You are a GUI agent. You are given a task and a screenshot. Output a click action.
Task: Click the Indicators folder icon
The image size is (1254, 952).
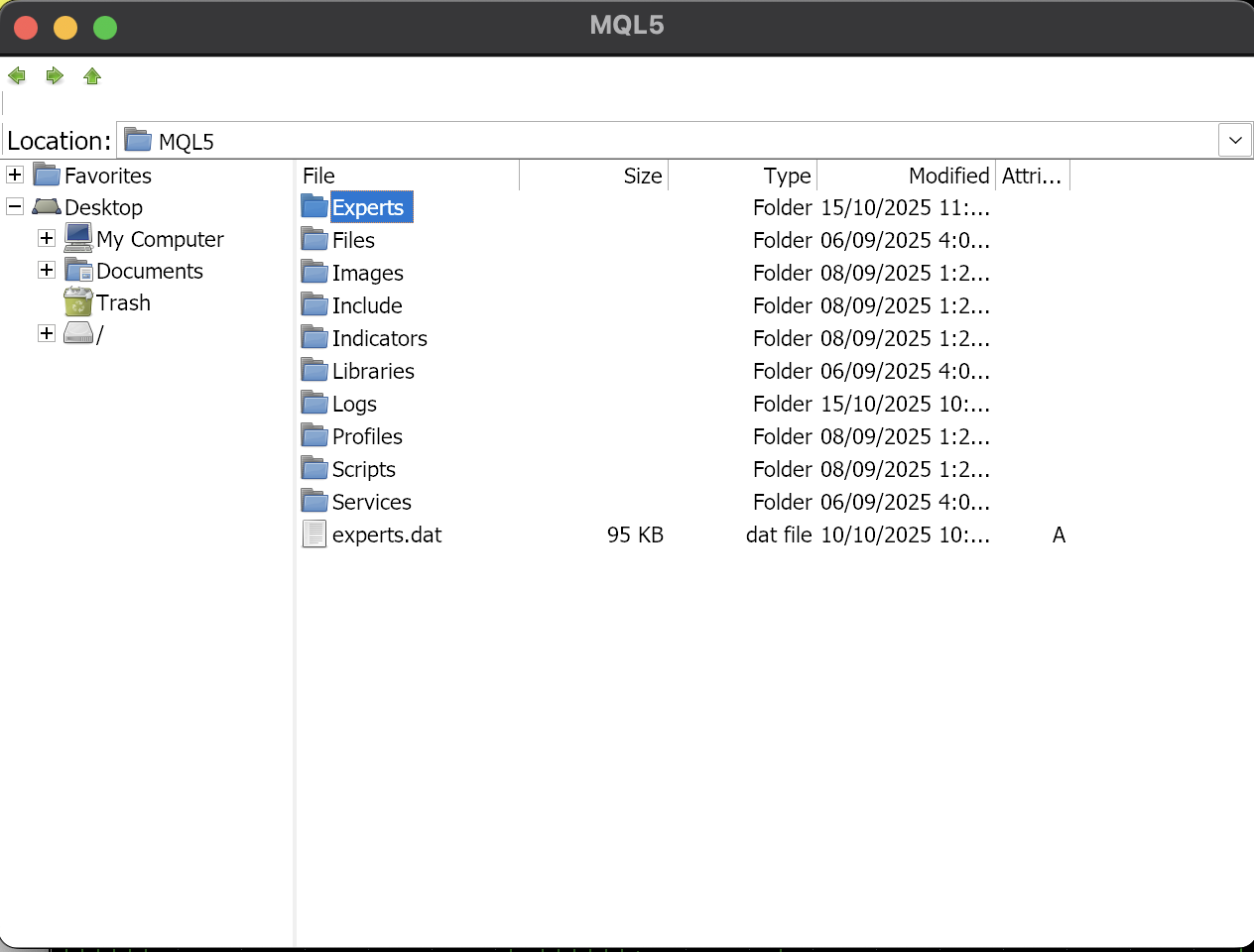(x=314, y=338)
